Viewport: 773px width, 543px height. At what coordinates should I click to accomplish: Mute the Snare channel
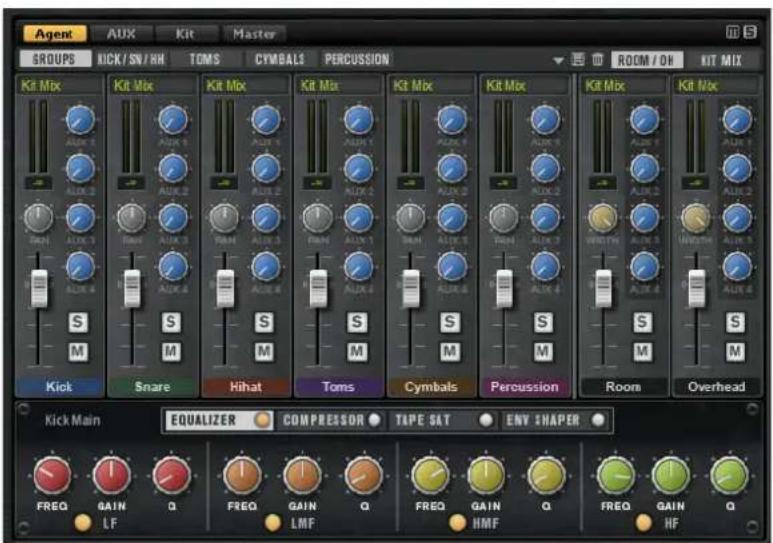pyautogui.click(x=171, y=352)
